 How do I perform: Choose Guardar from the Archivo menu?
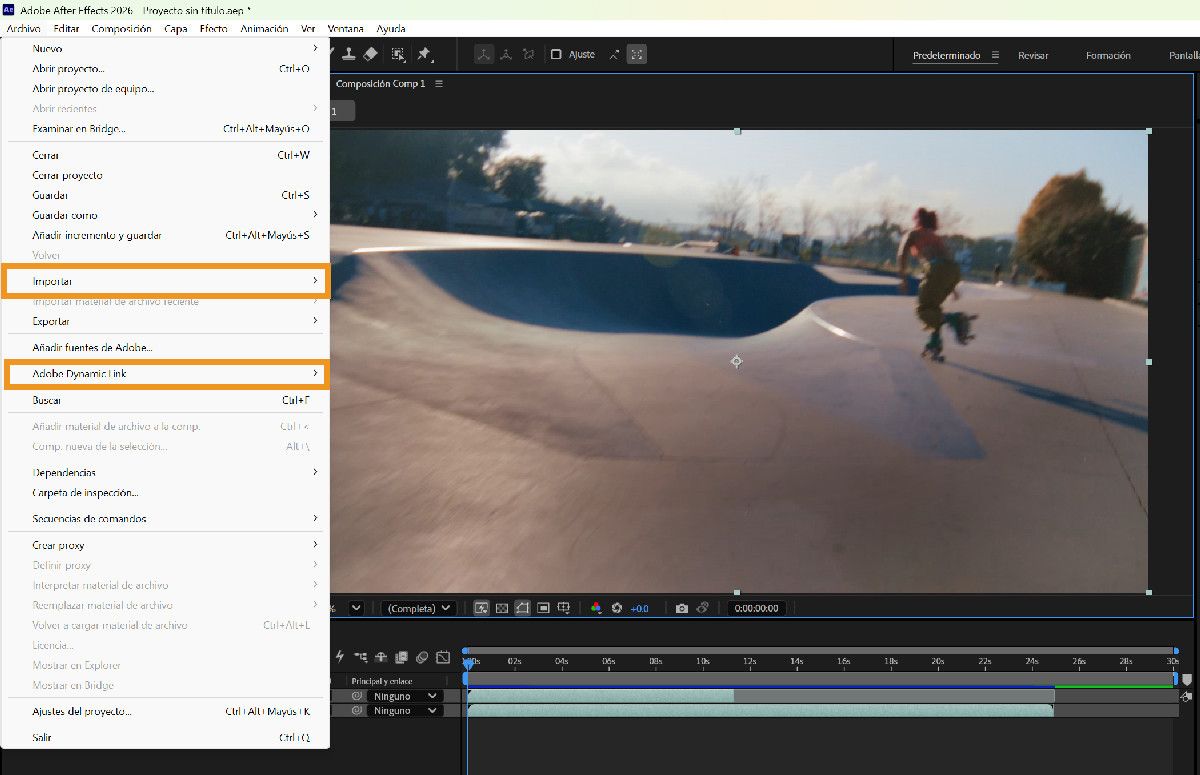(x=166, y=195)
